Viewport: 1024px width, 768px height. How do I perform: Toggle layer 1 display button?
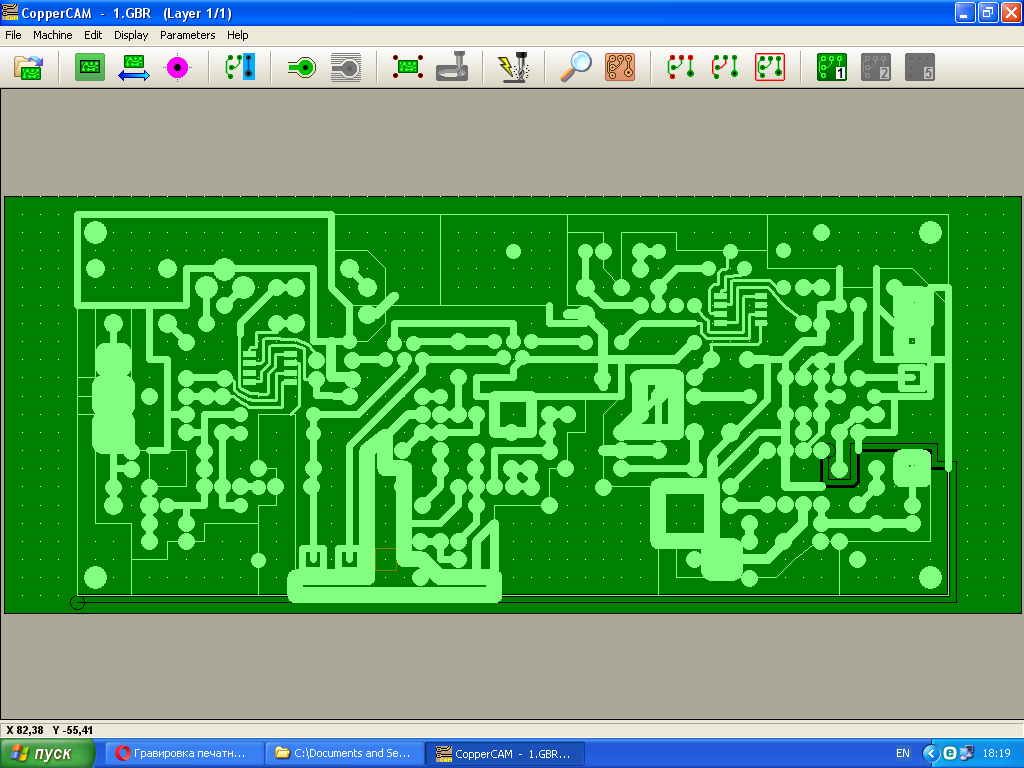832,67
